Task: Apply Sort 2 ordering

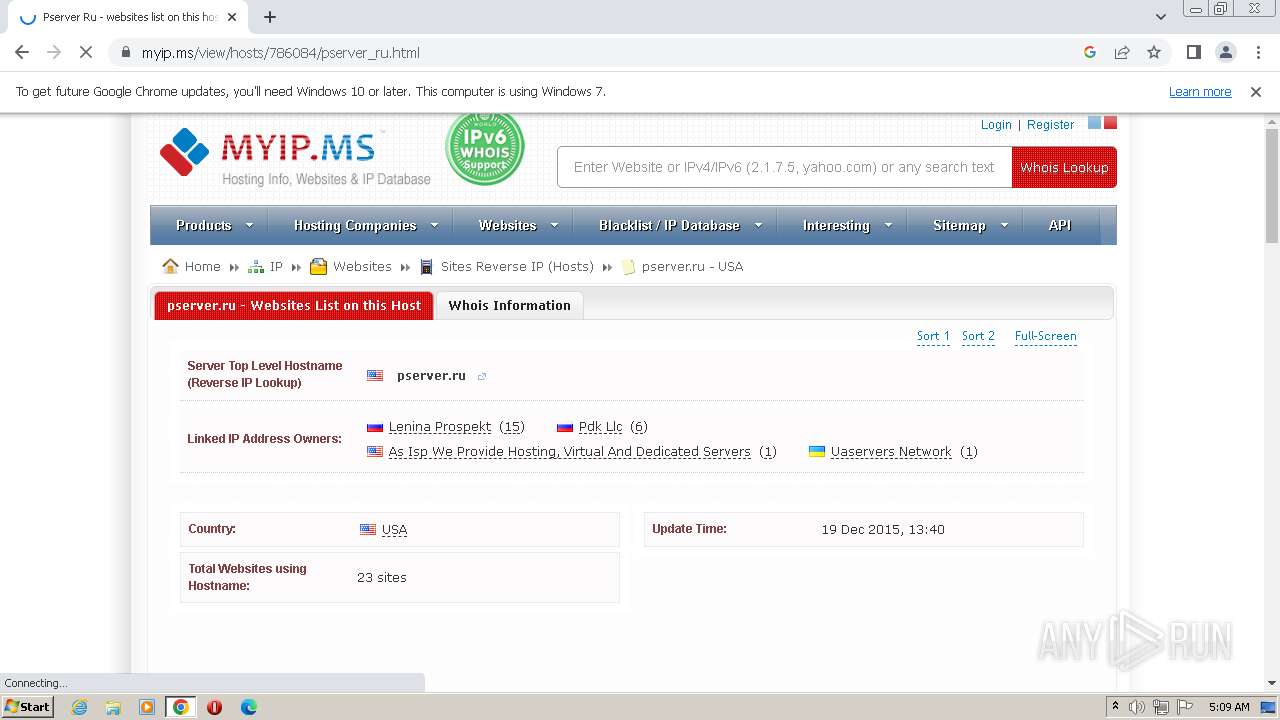Action: click(978, 336)
